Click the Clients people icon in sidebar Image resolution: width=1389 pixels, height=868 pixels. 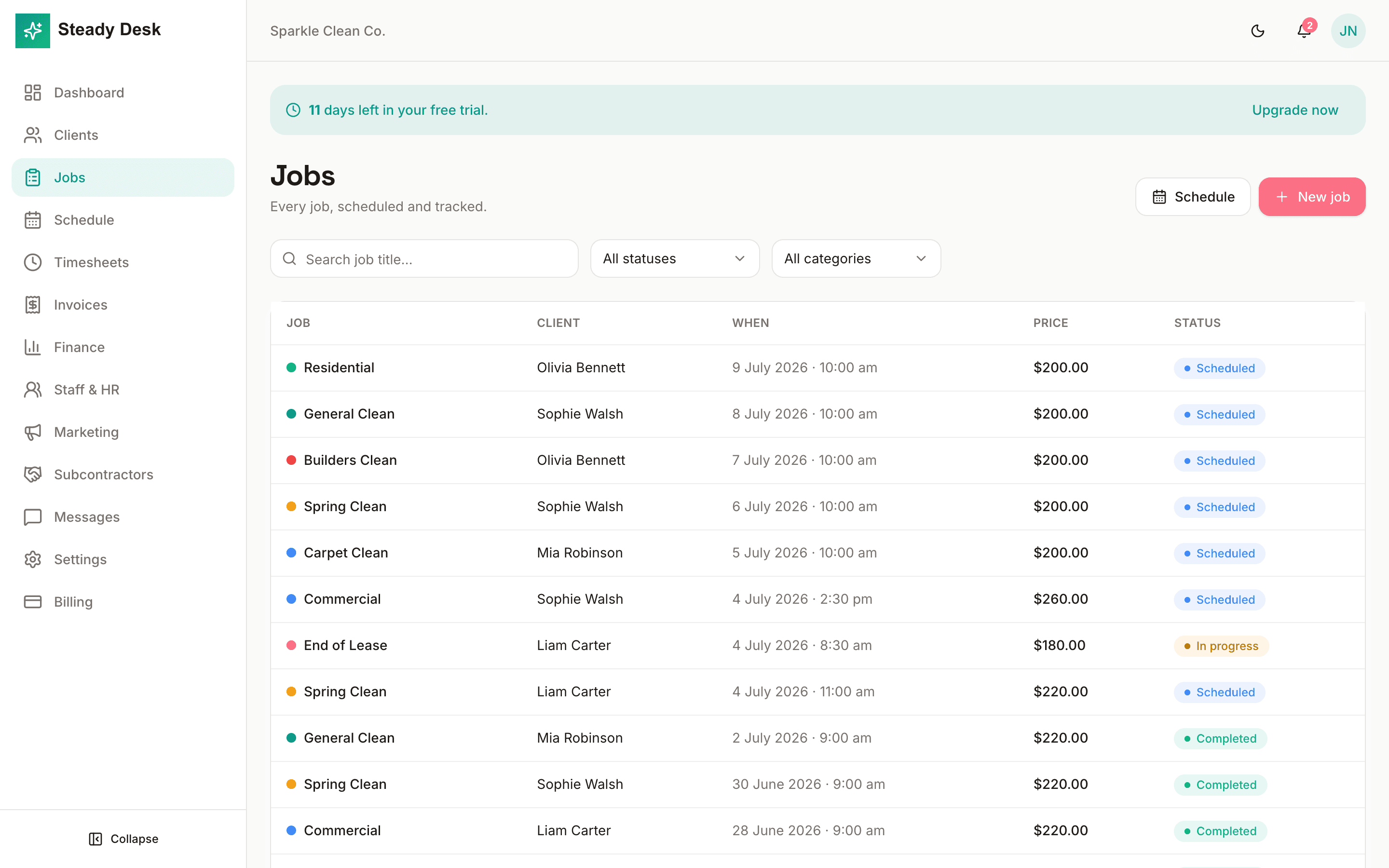[x=33, y=135]
